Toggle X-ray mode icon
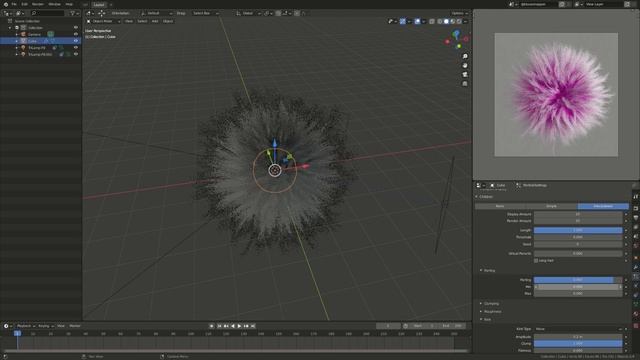Viewport: 640px width, 360px height. [432, 21]
